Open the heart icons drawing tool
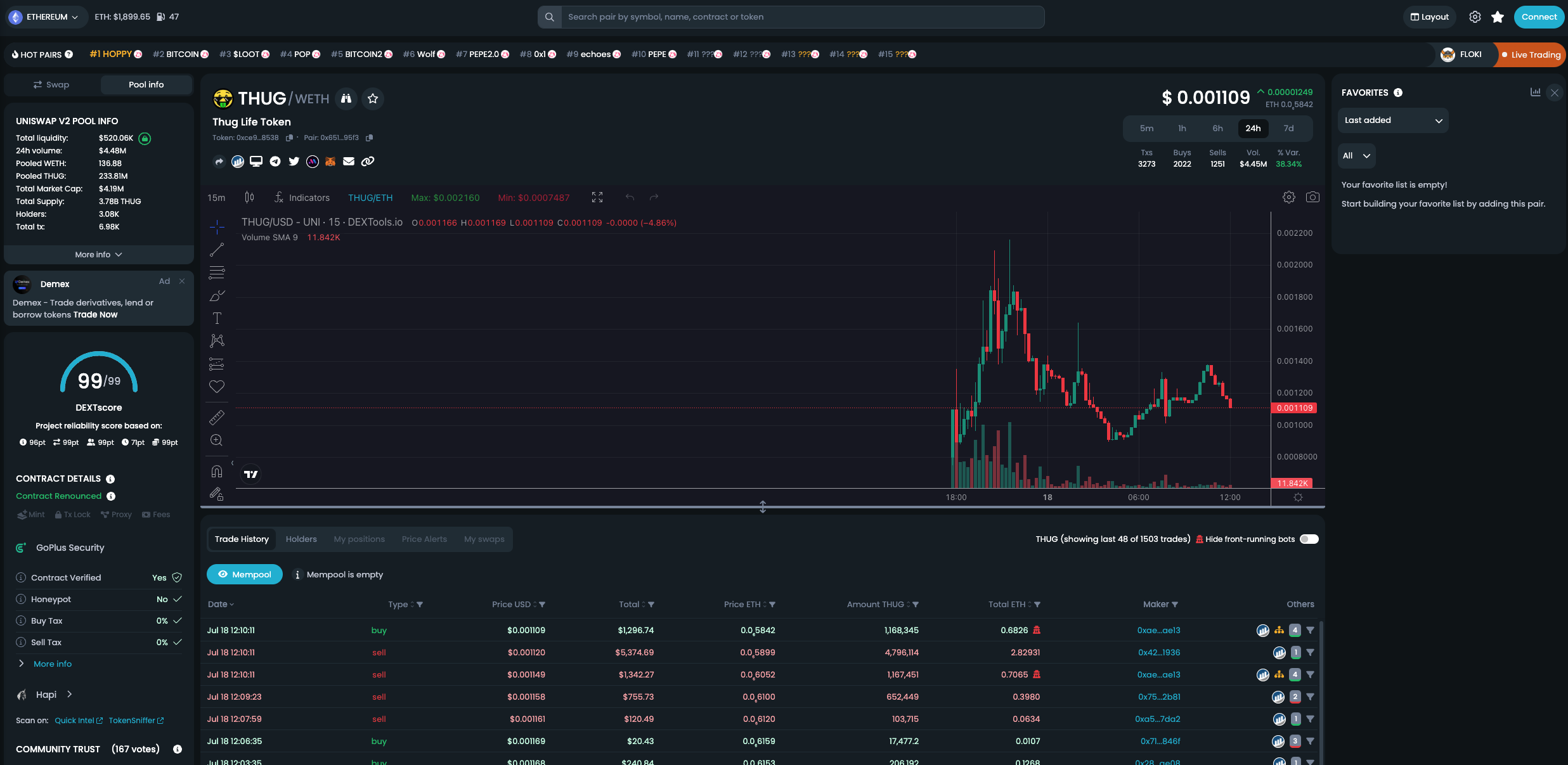The height and width of the screenshot is (765, 1568). click(x=217, y=387)
